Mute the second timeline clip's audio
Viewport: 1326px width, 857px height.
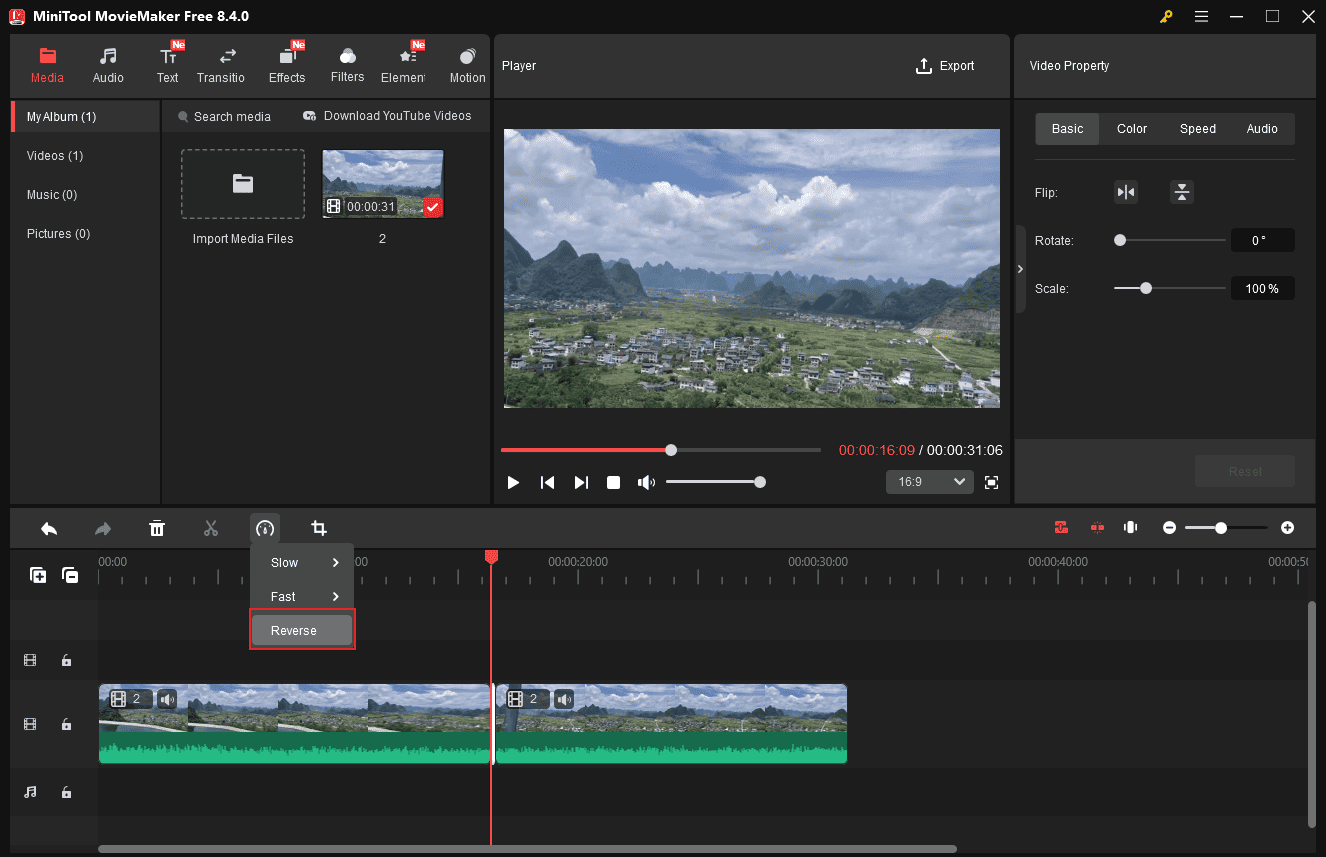click(563, 699)
